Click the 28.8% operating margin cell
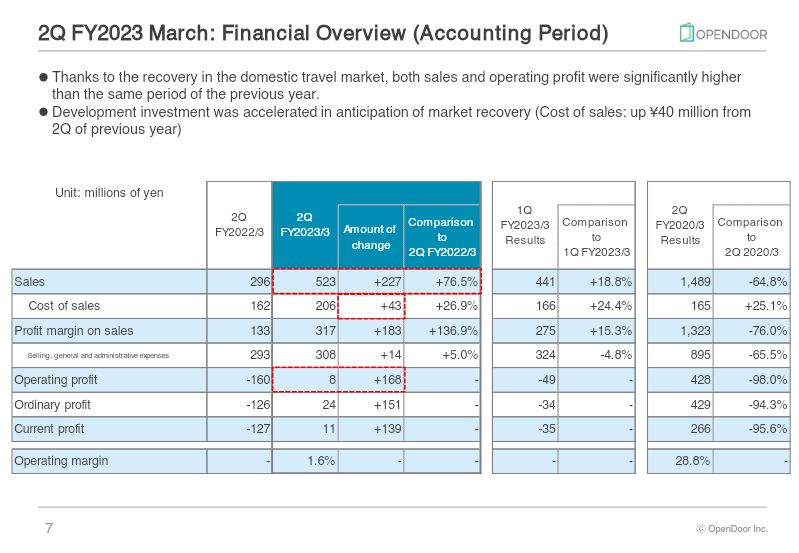Screen dimensions: 799x553 pyautogui.click(x=680, y=461)
